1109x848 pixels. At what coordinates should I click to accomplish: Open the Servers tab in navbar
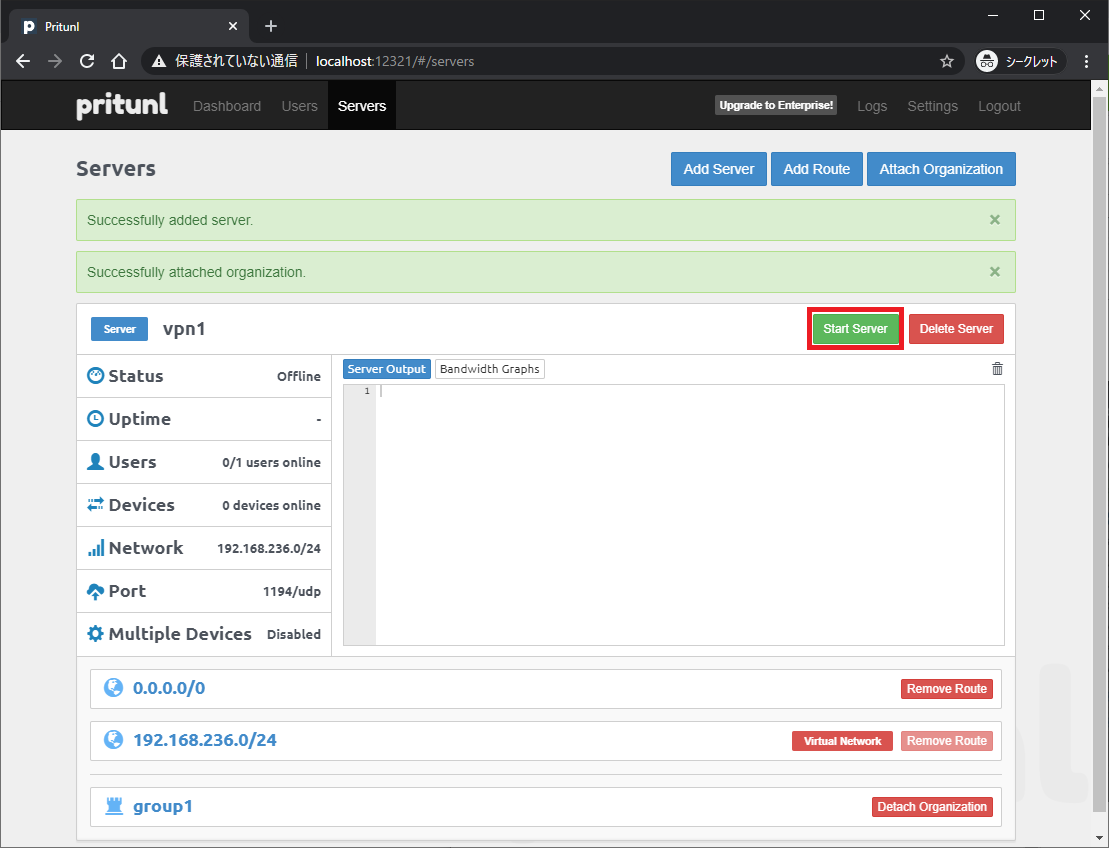(361, 106)
